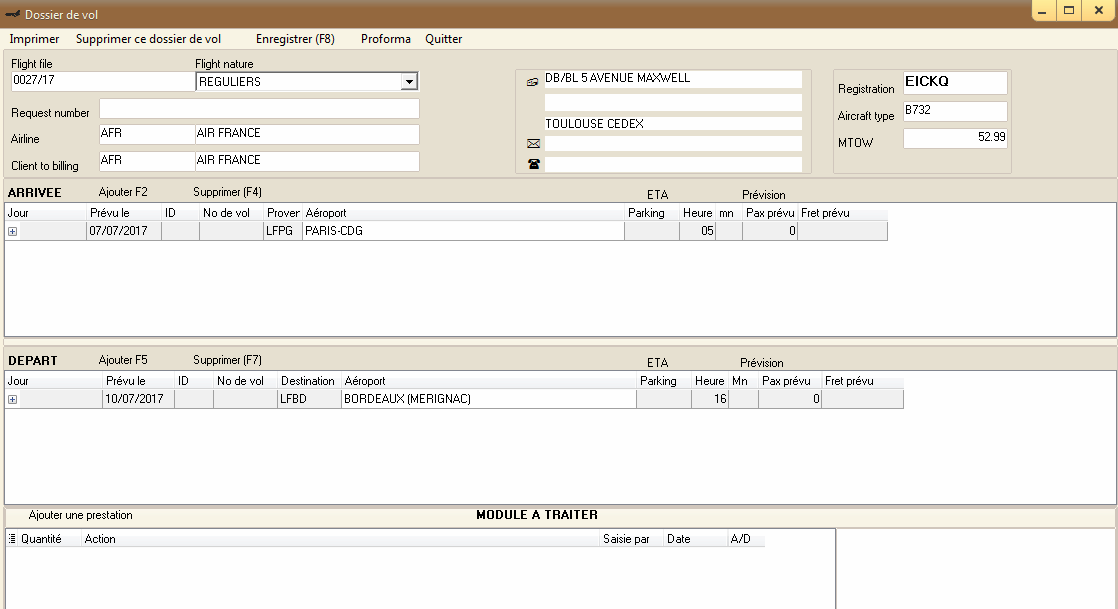1118x609 pixels.
Task: Open the Proforma menu item
Action: tap(385, 39)
